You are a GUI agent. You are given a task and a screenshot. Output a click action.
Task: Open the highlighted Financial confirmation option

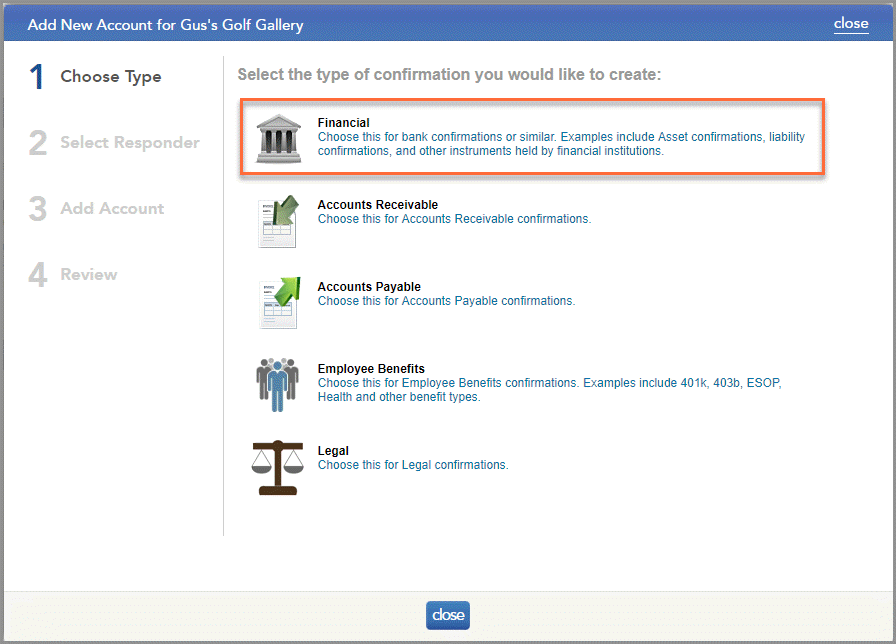tap(530, 138)
